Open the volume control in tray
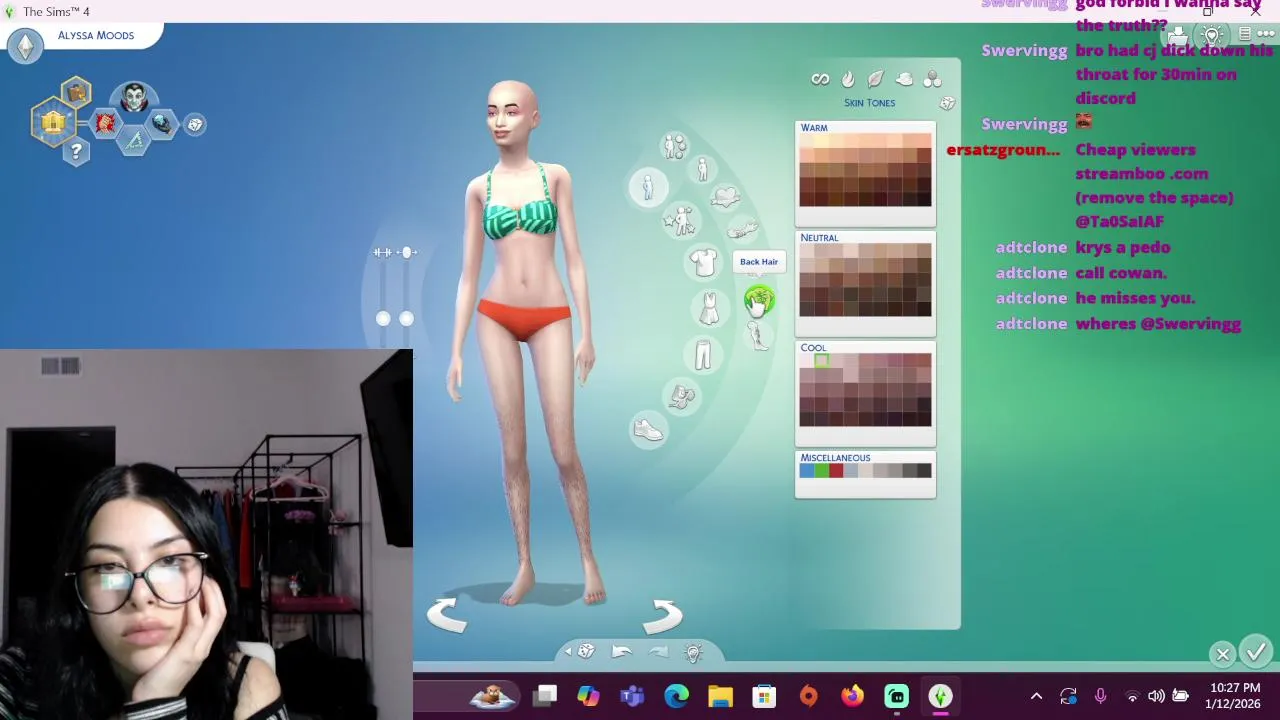This screenshot has width=1280, height=720. pos(1156,696)
